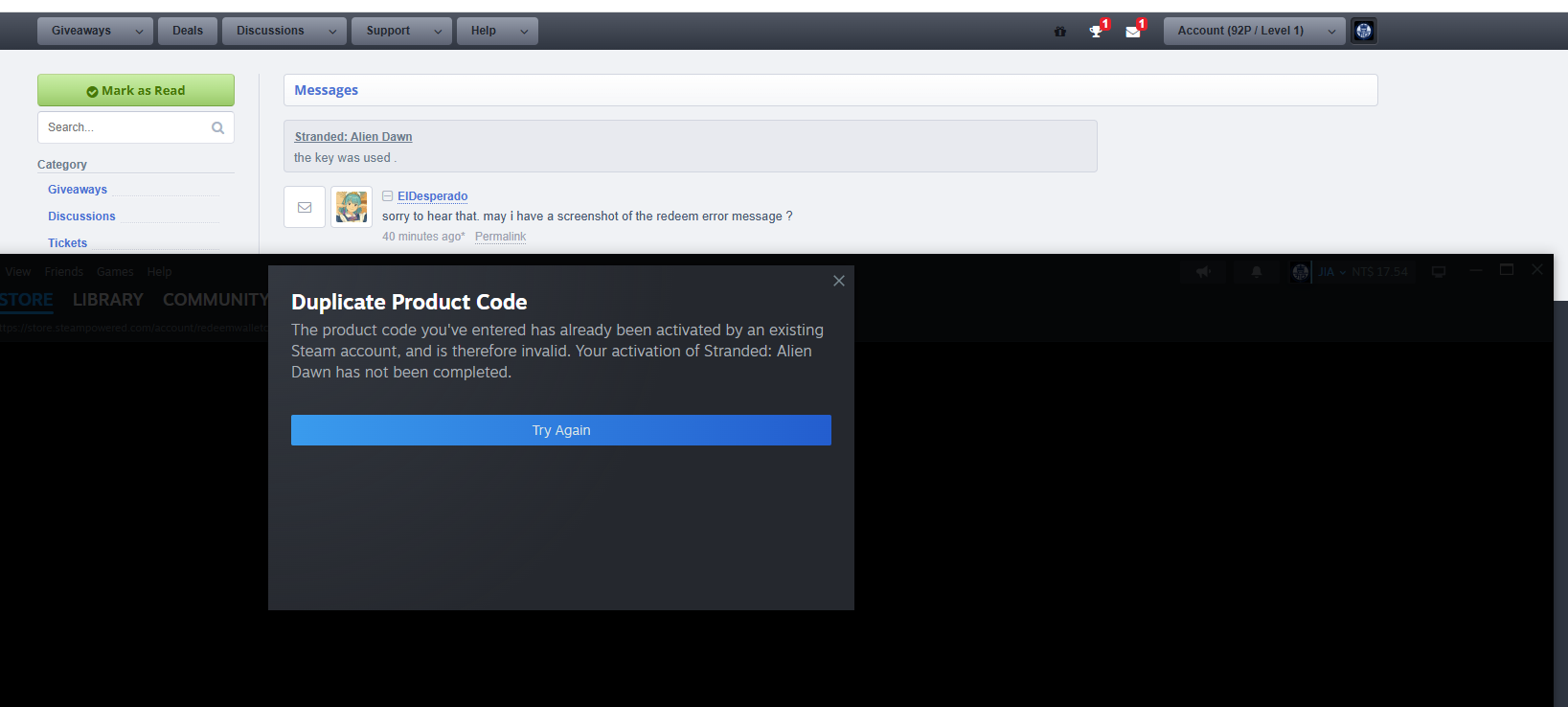
Task: Open the Deals page
Action: point(188,31)
